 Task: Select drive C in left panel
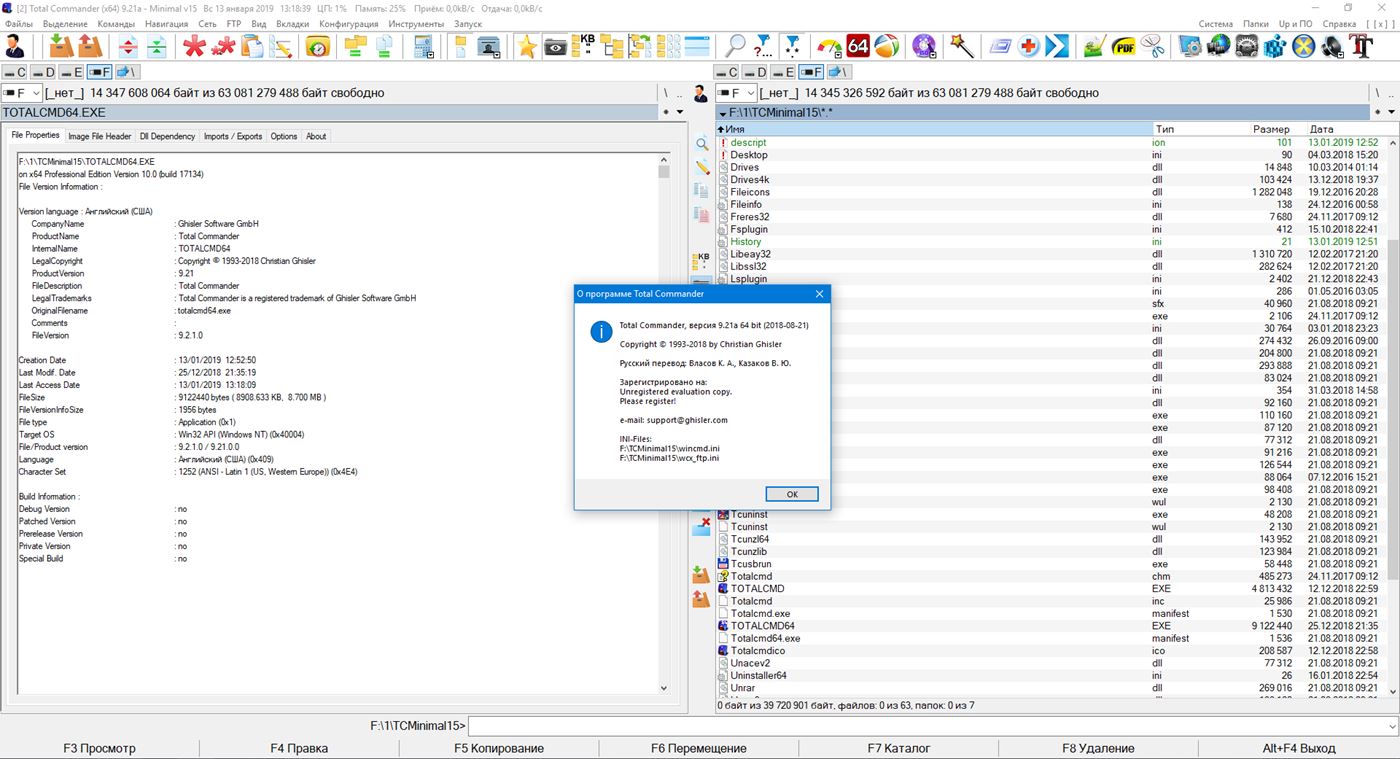tap(15, 72)
